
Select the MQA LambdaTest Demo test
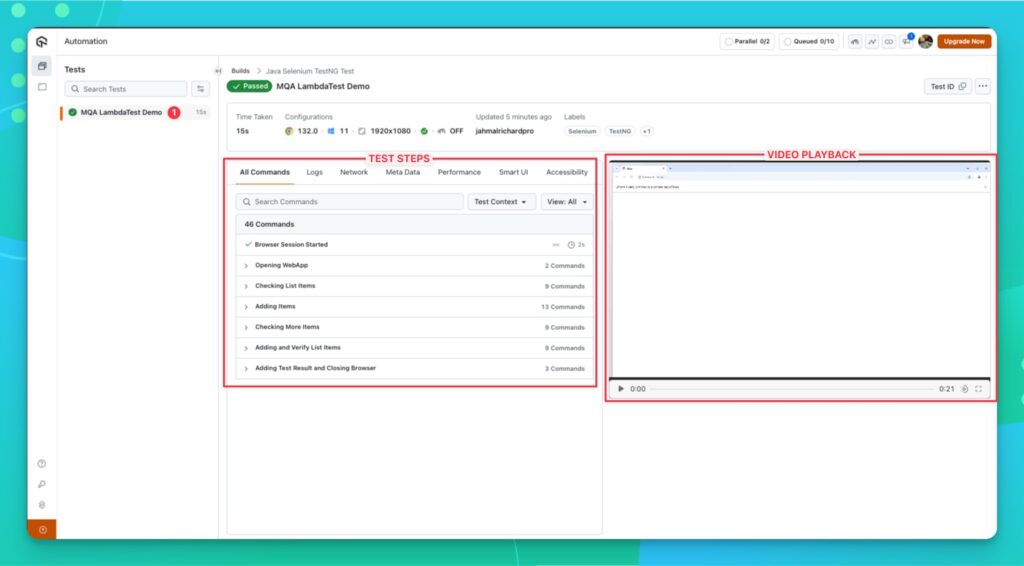pos(136,112)
